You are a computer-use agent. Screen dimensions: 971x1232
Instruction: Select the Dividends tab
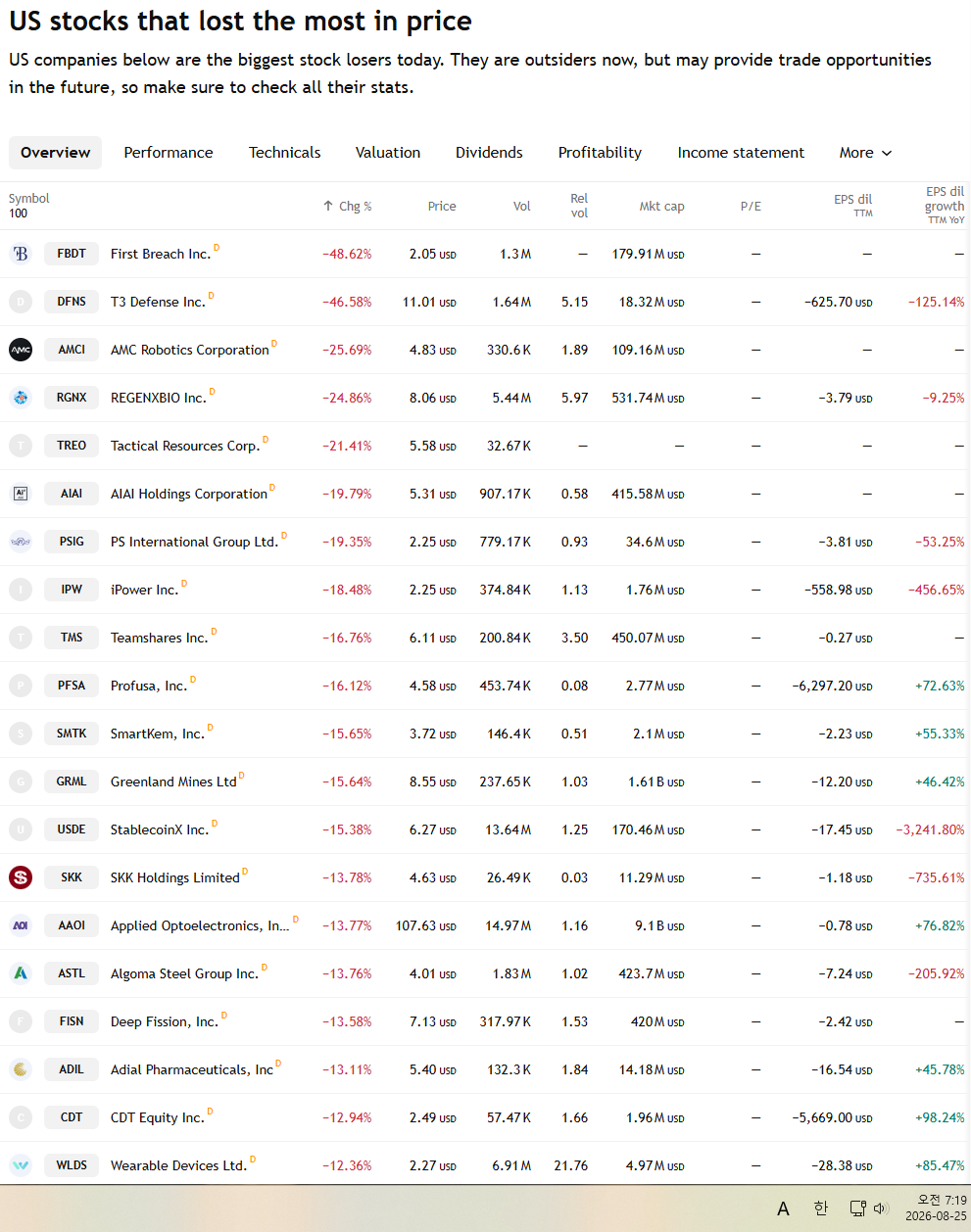489,153
